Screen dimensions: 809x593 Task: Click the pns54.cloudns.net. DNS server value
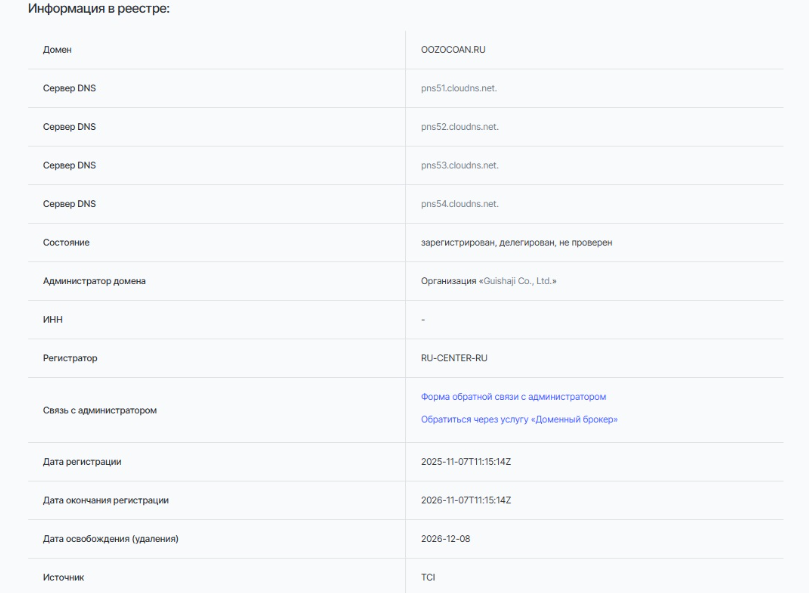click(459, 204)
